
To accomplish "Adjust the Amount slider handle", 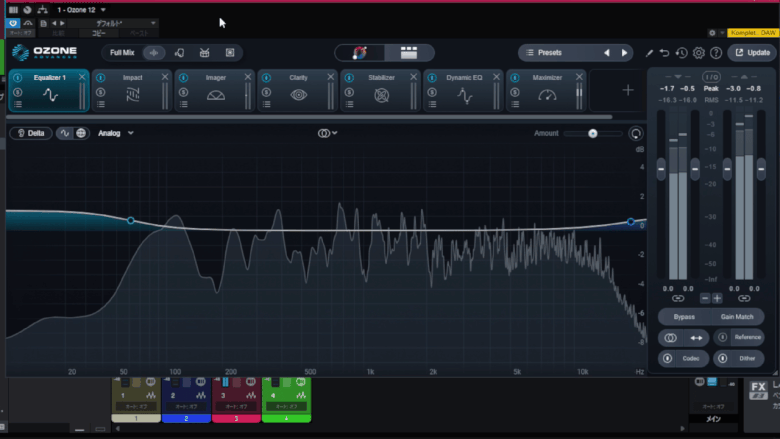I will [593, 133].
